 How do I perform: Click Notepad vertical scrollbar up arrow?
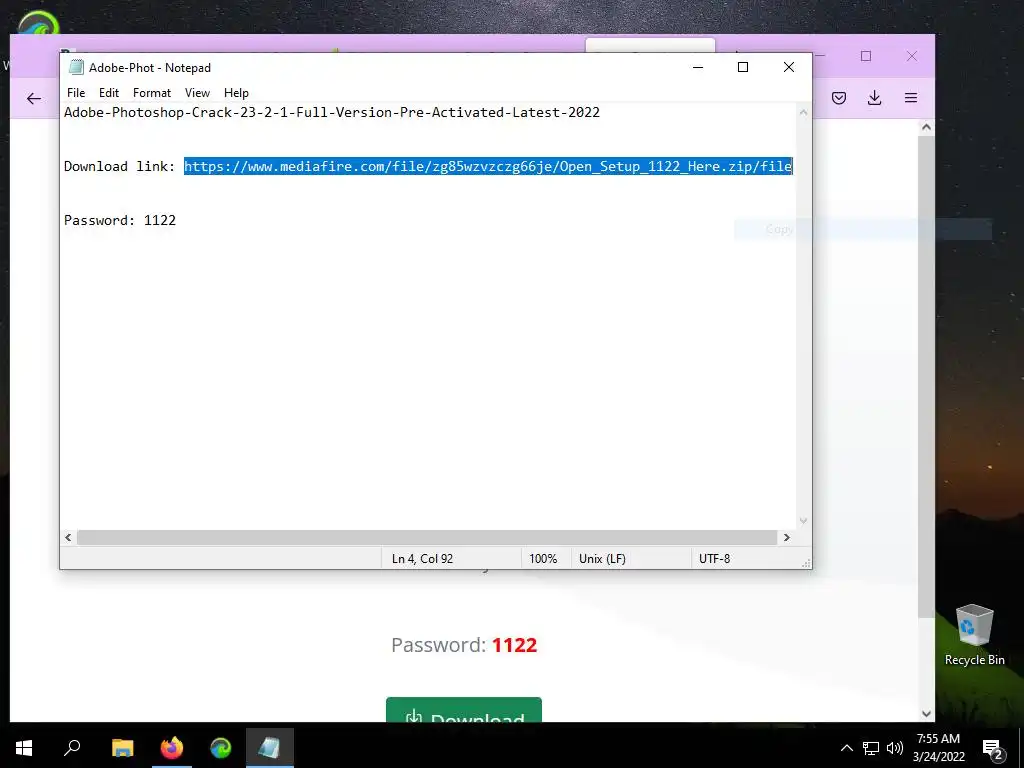(x=803, y=112)
